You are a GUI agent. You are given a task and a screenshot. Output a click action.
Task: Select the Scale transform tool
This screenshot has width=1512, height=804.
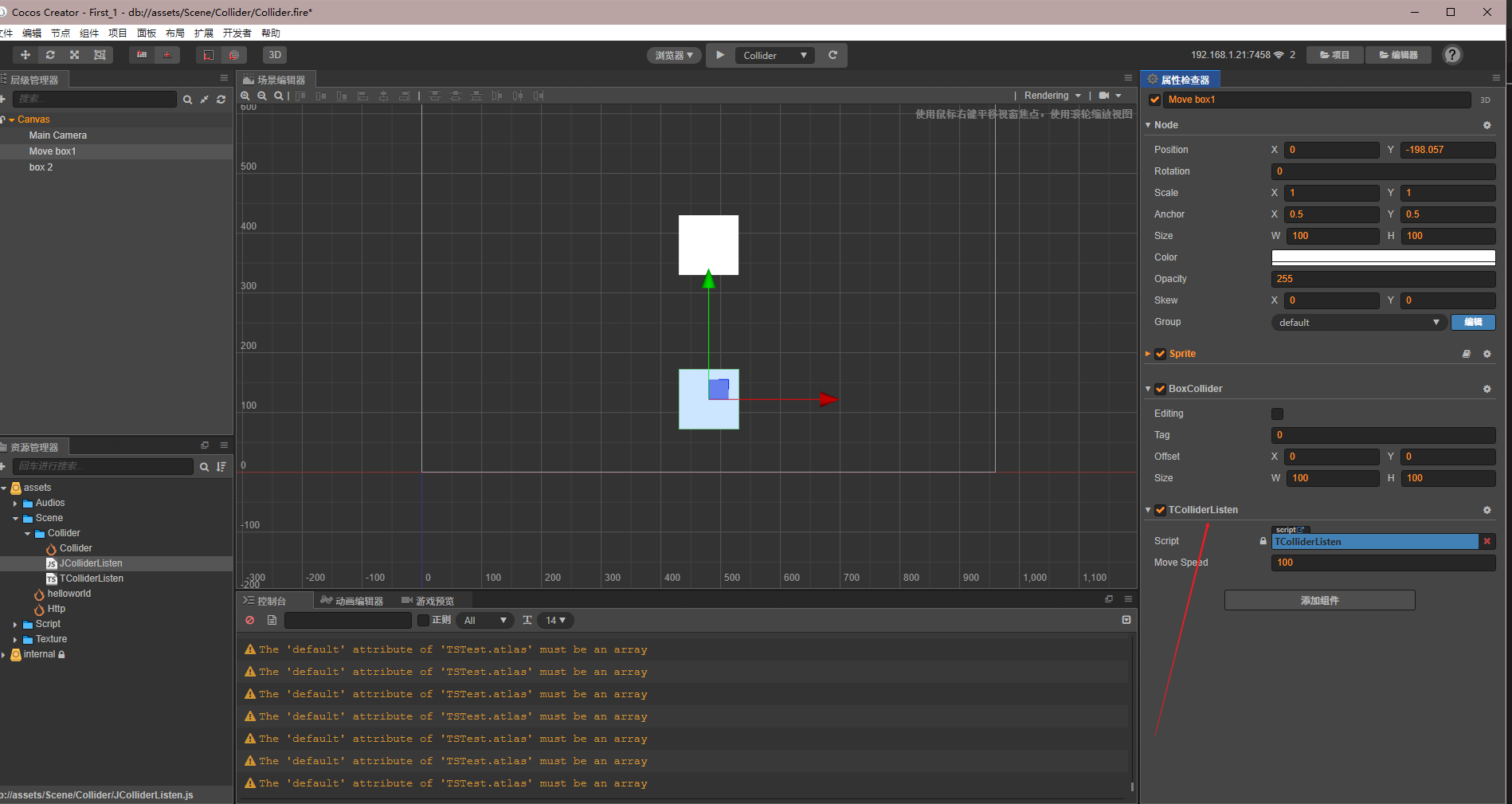(74, 54)
